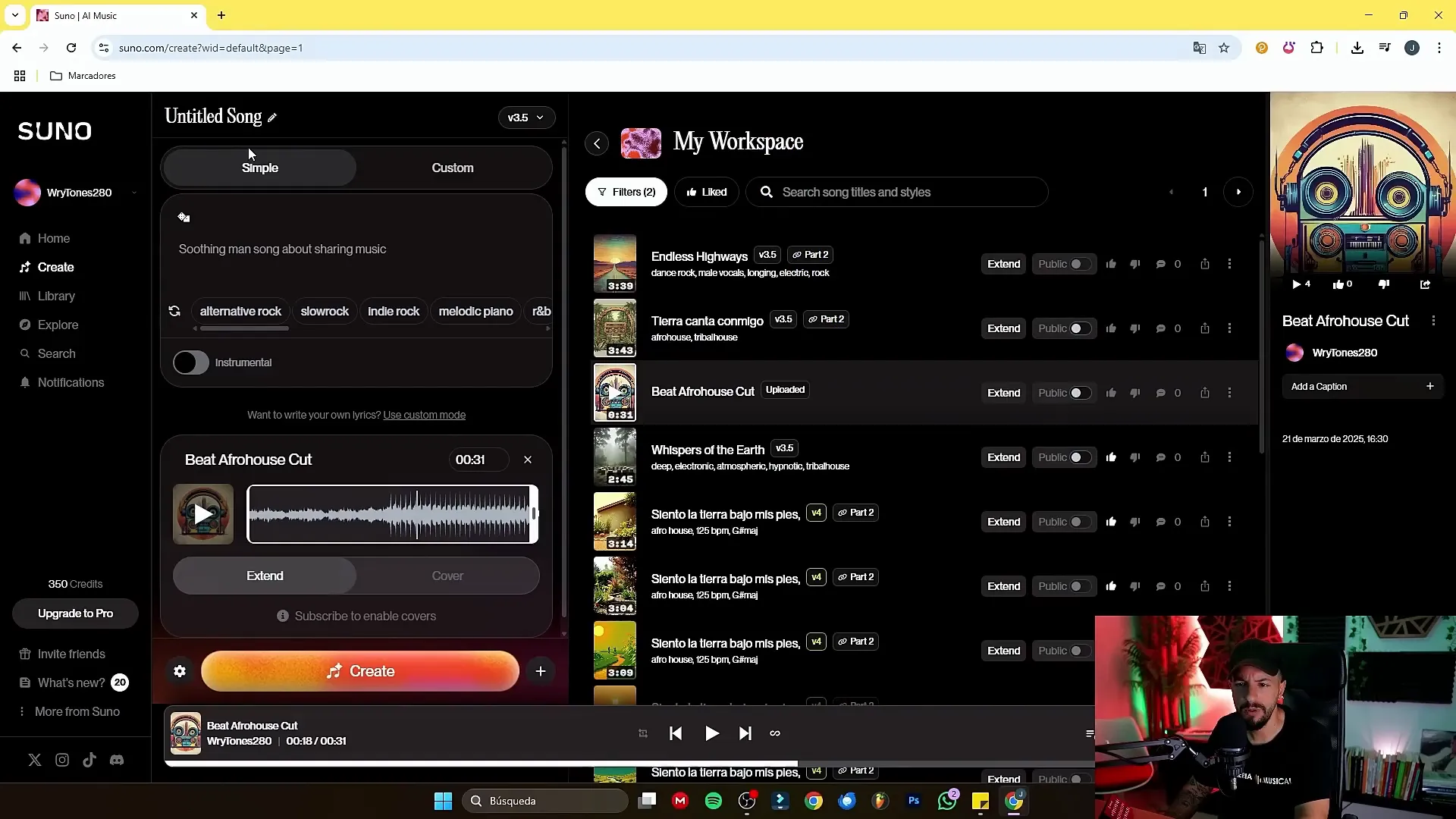This screenshot has height=819, width=1456.
Task: Share the Whispers of the Earth song
Action: pos(1205,457)
